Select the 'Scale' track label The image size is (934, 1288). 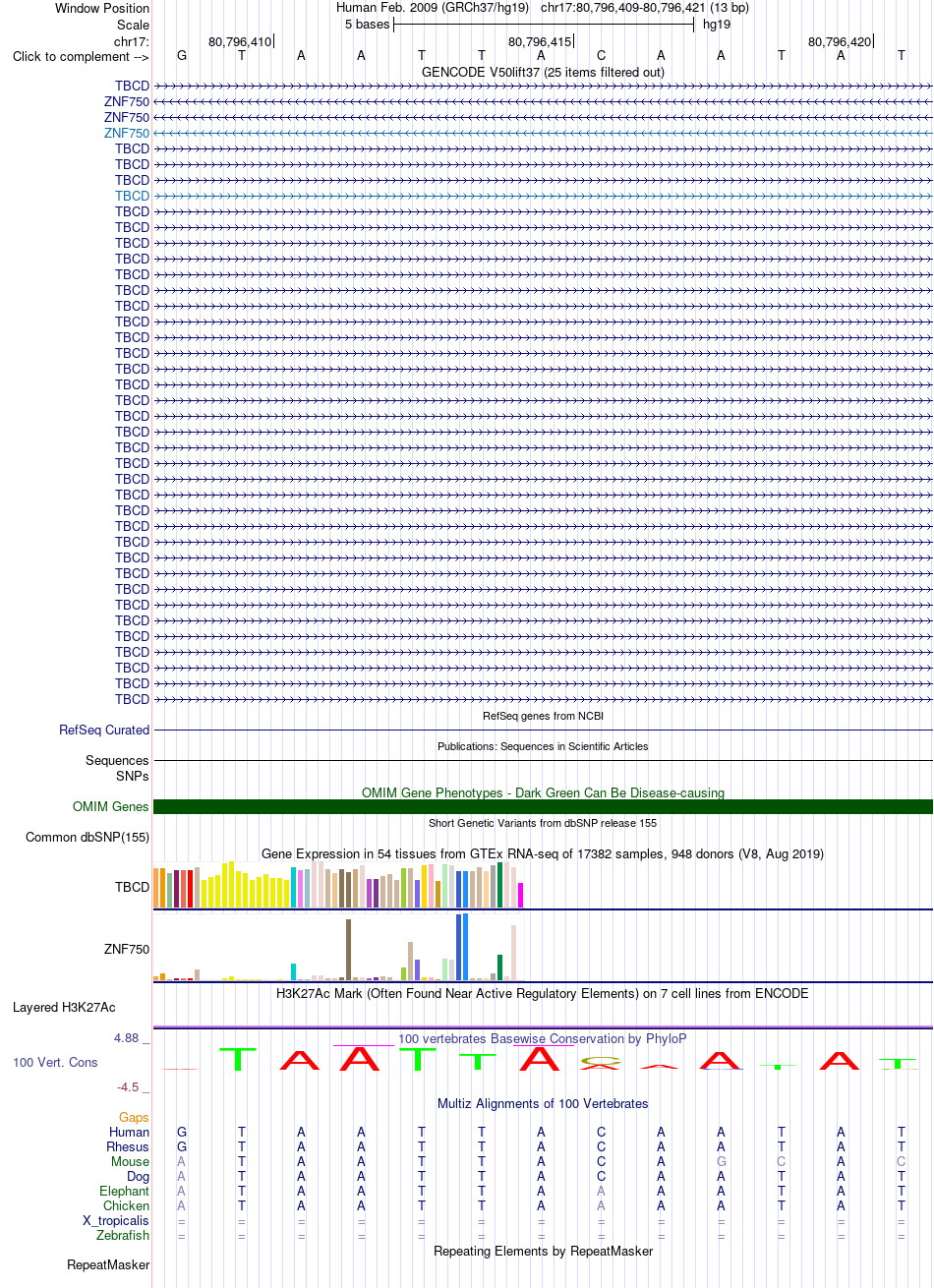click(133, 25)
